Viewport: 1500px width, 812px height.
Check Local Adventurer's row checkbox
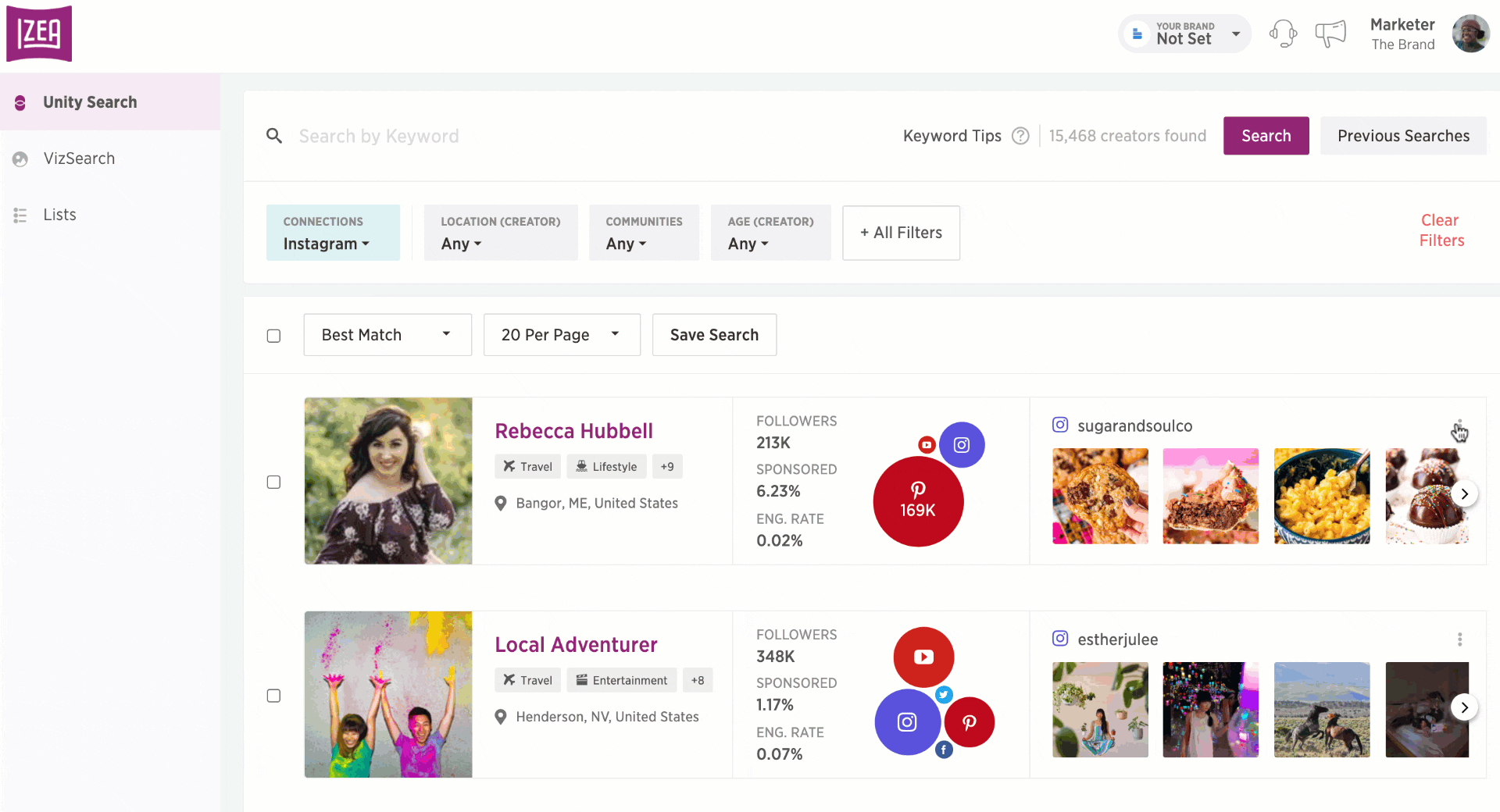(273, 696)
